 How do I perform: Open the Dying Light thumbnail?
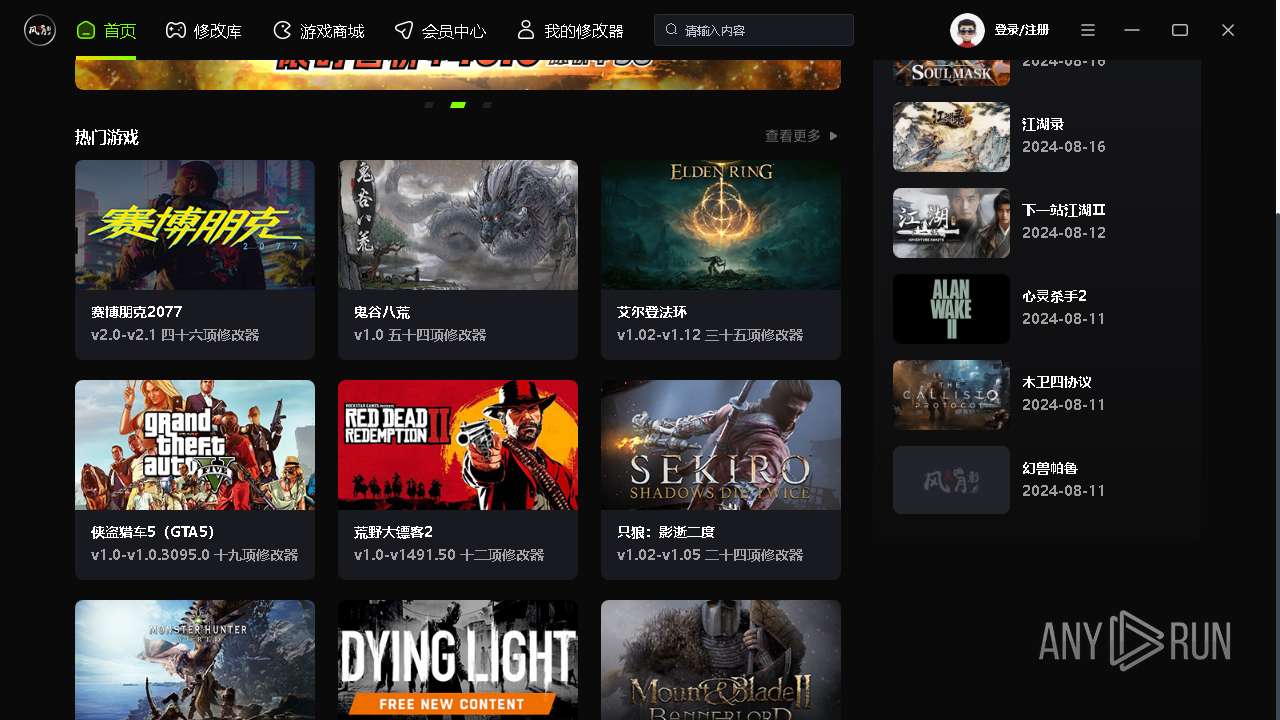(458, 660)
